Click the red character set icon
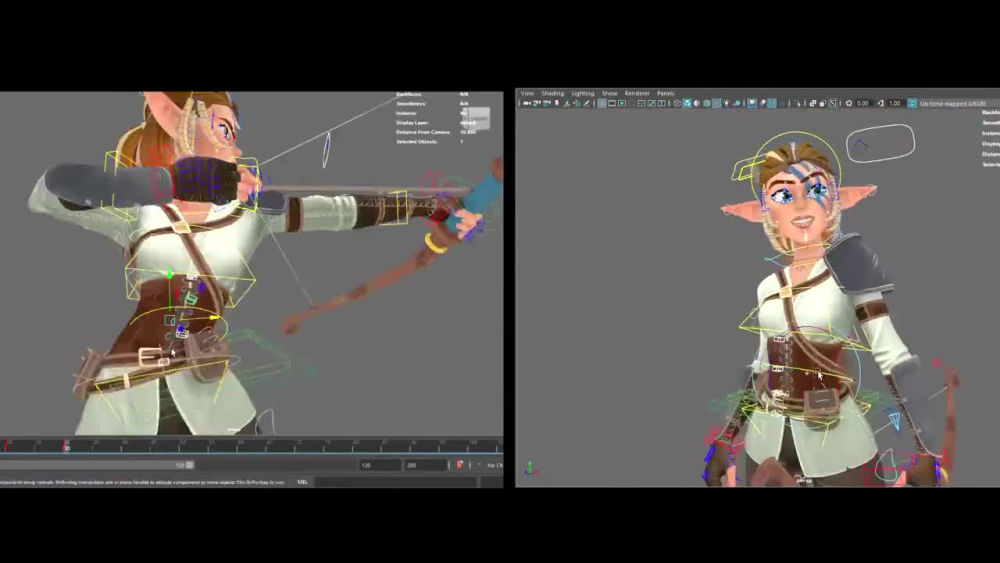 pos(459,465)
